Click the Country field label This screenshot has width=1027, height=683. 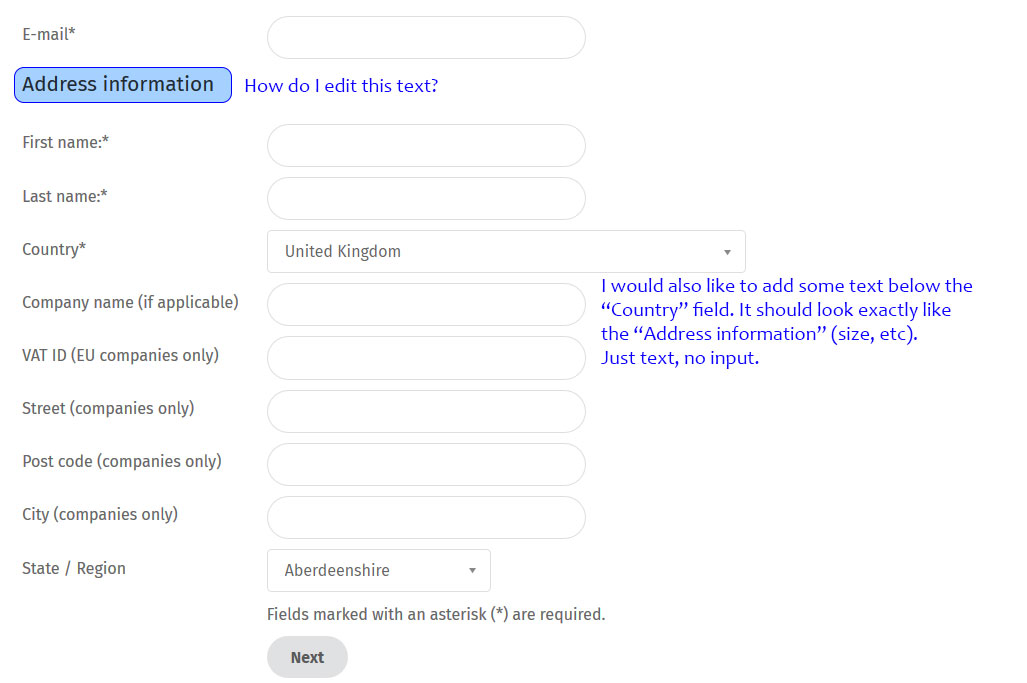click(x=54, y=250)
